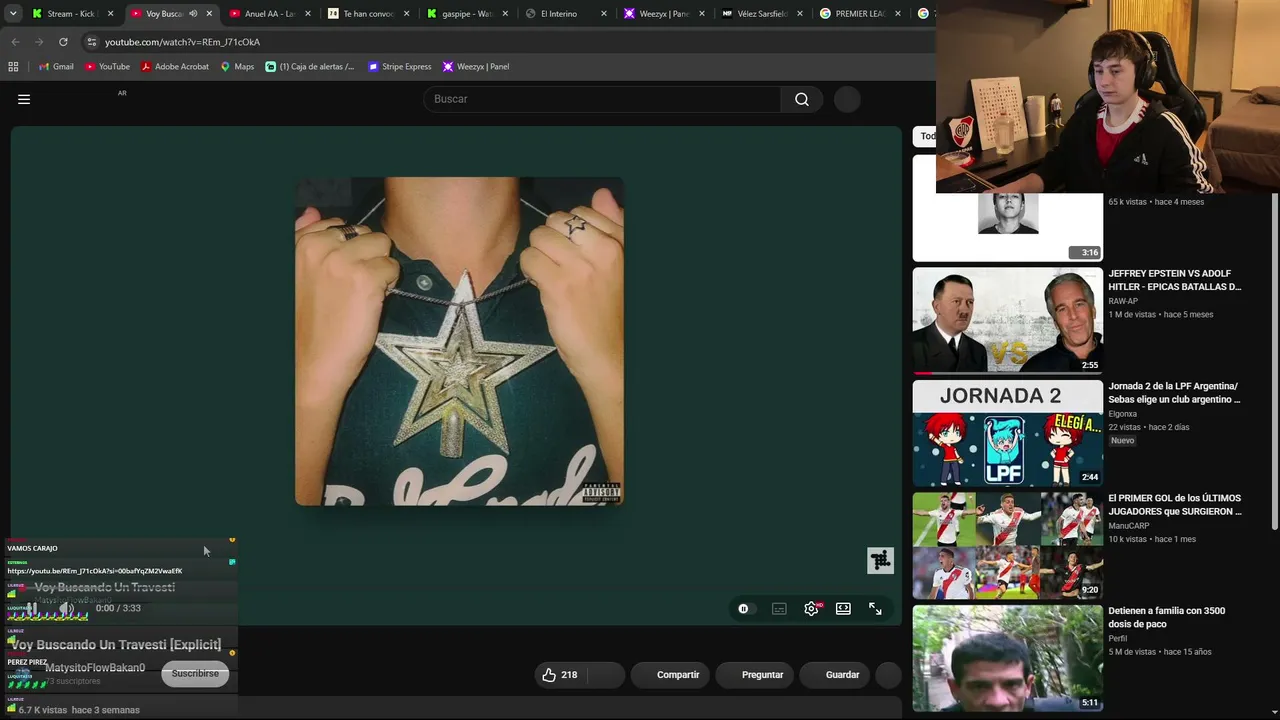
Task: Switch to theater mode in the player
Action: coord(843,609)
